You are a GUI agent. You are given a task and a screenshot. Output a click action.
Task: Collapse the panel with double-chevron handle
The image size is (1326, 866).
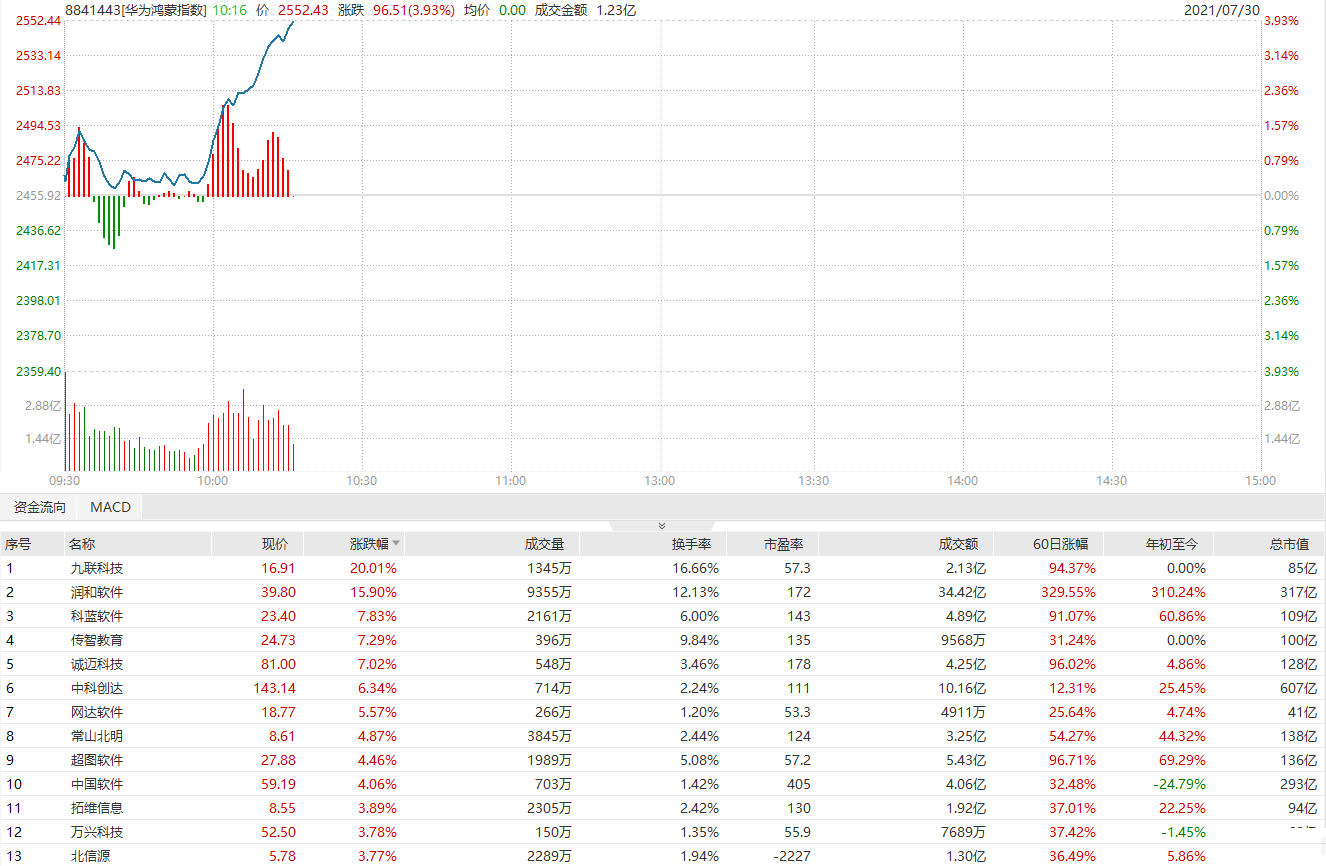pyautogui.click(x=661, y=525)
